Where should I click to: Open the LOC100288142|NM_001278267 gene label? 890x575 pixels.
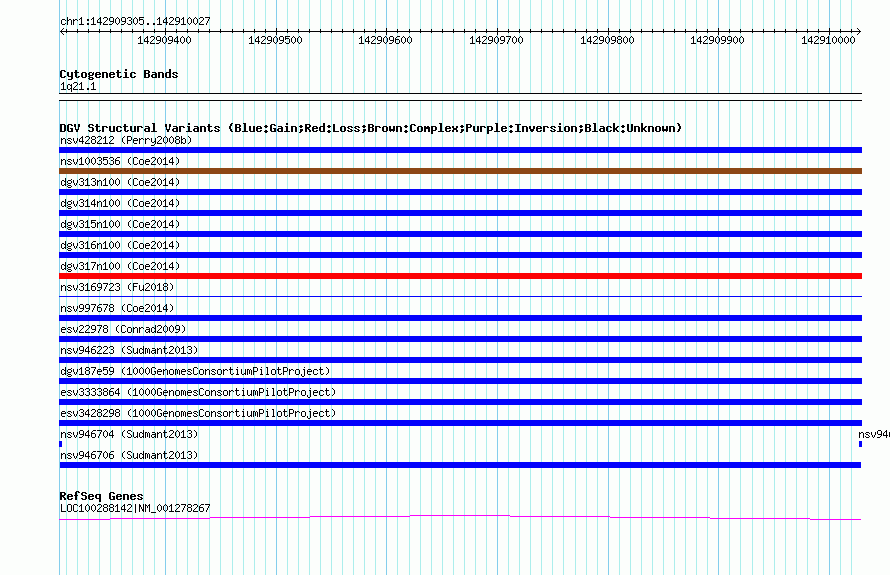135,508
